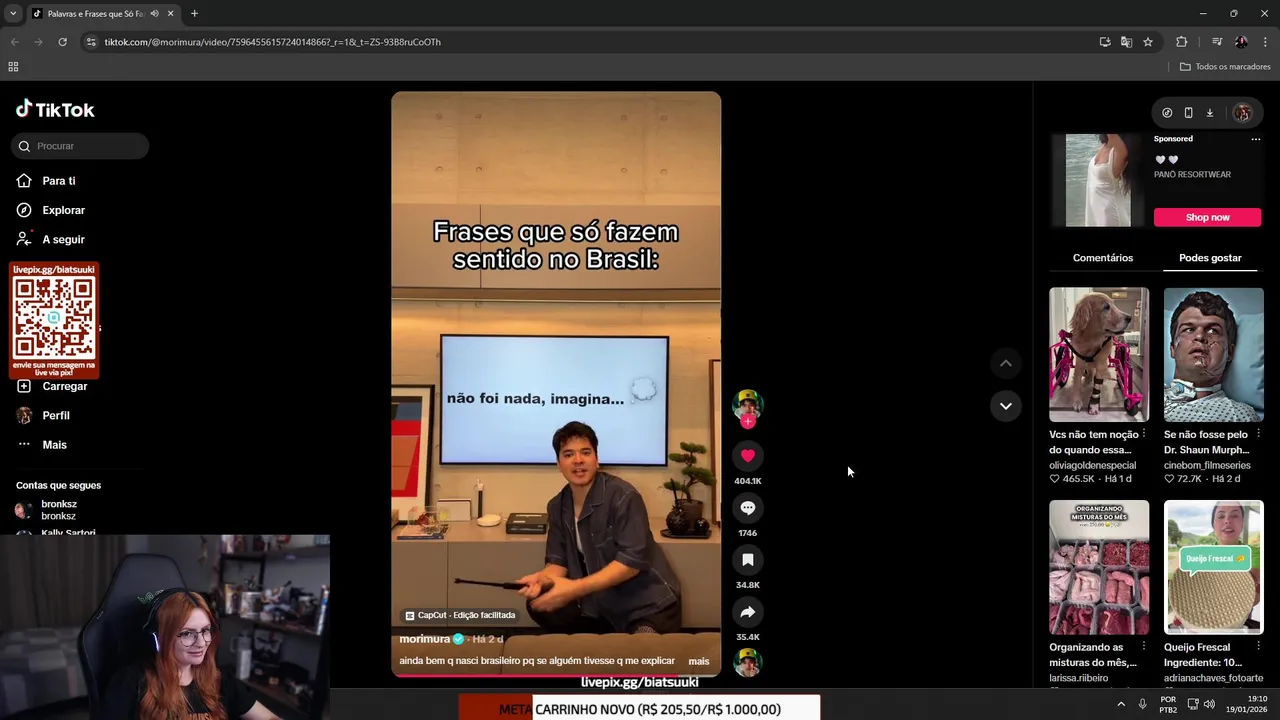Open Google Translate icon in address bar

point(1126,42)
